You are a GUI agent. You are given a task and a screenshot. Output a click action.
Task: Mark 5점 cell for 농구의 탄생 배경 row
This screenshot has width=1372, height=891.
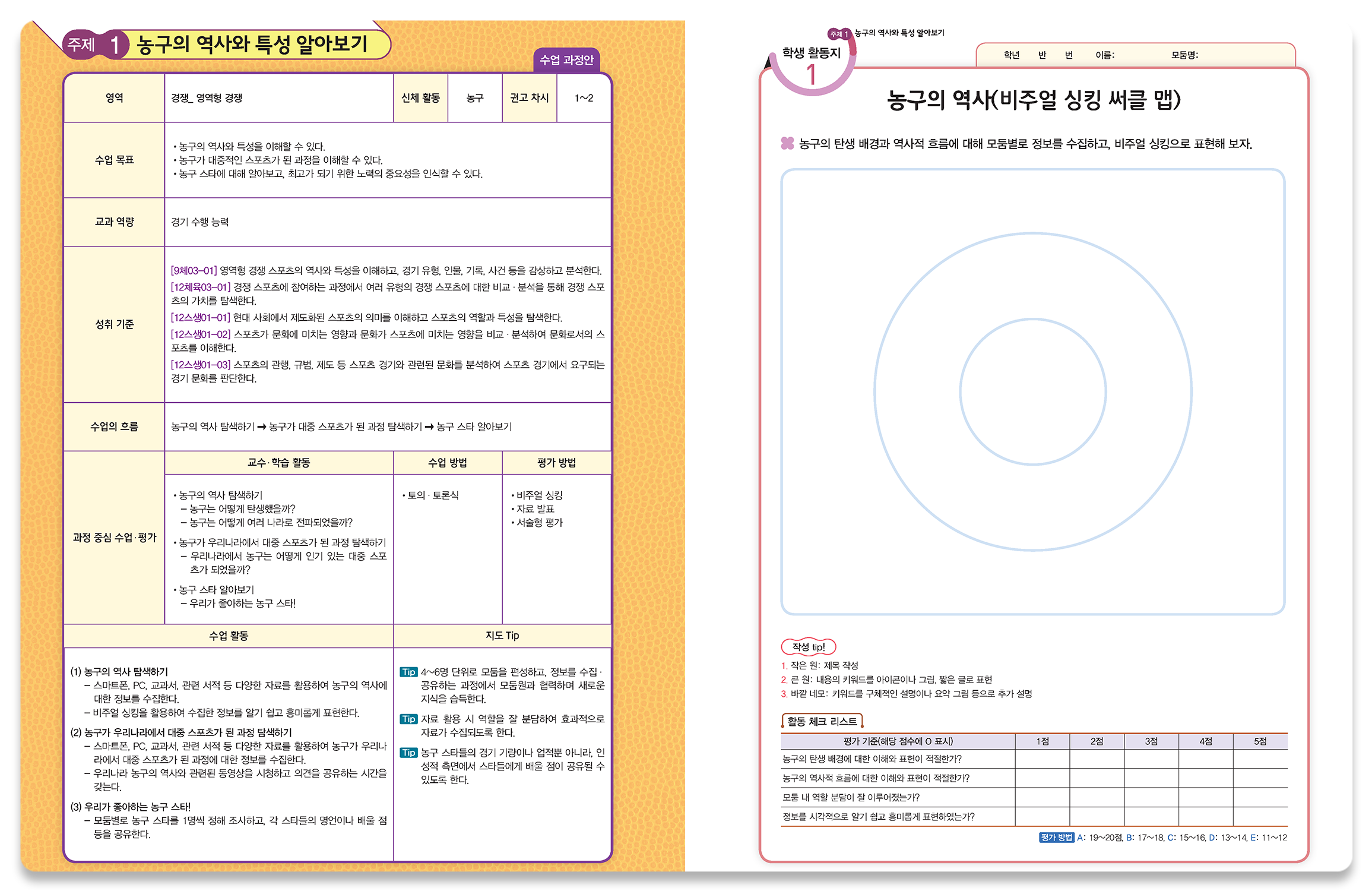click(x=1260, y=759)
